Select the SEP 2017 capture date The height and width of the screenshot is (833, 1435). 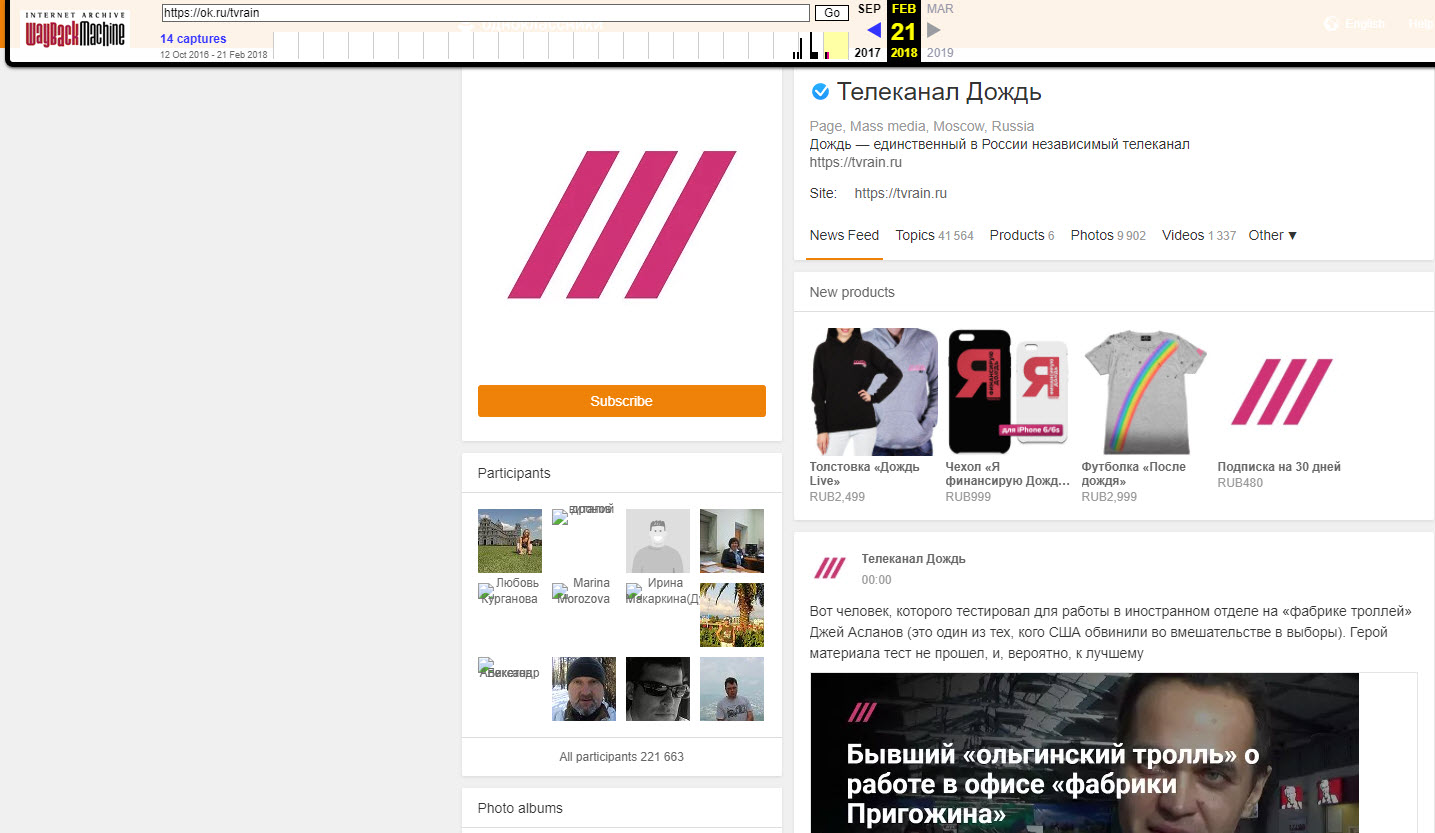point(868,30)
